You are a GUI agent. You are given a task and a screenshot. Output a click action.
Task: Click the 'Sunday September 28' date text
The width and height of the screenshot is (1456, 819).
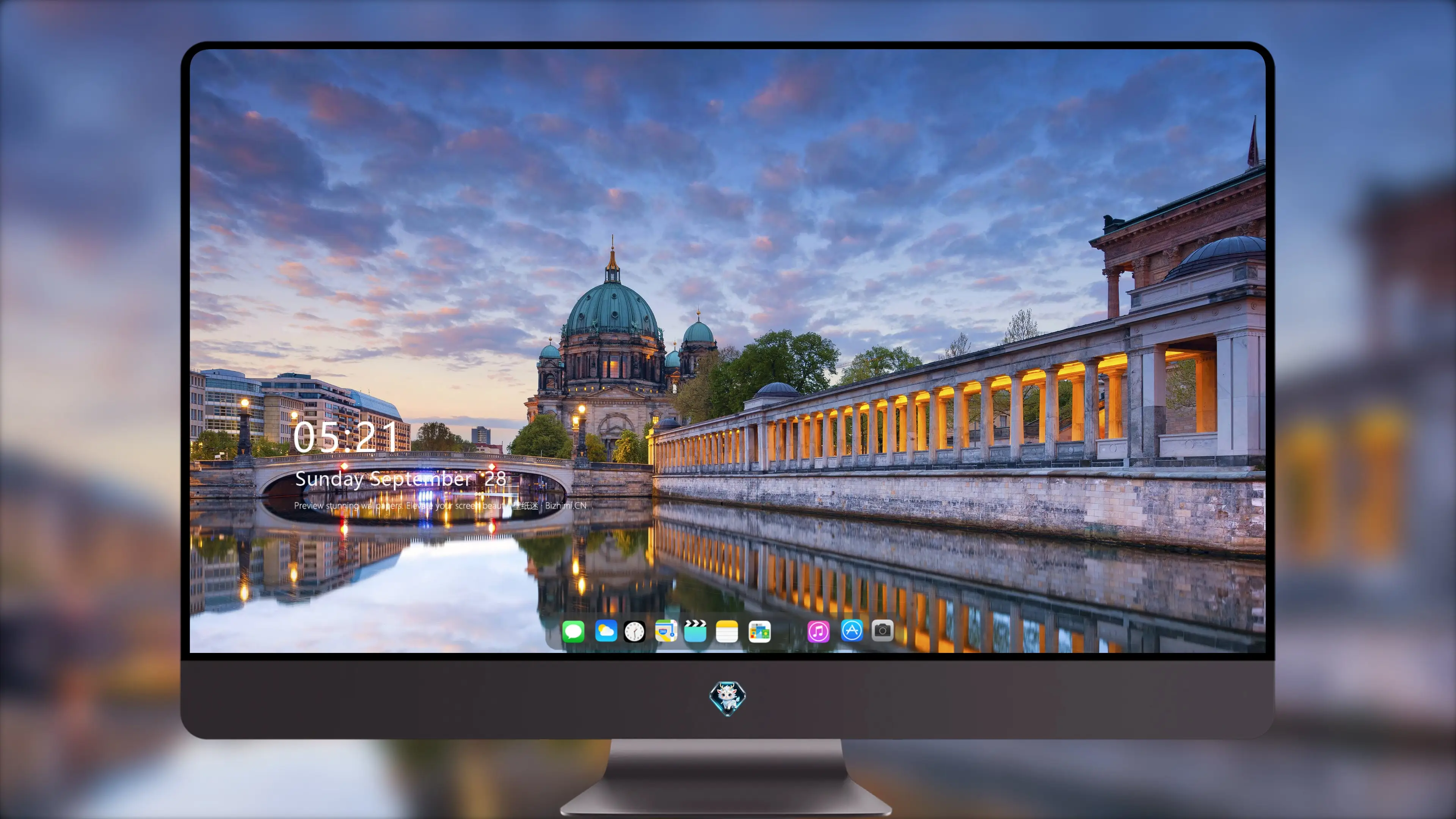coord(400,479)
